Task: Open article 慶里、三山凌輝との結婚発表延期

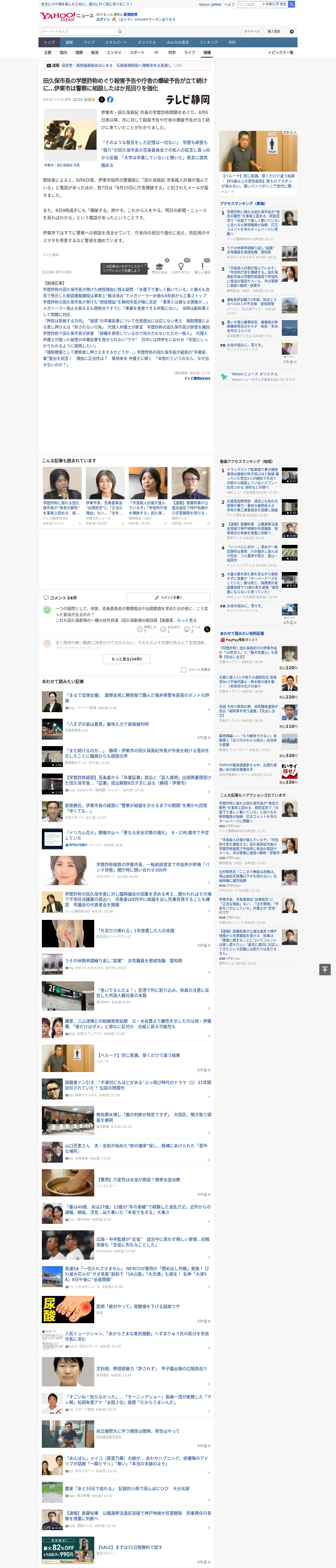Action: 138,1024
